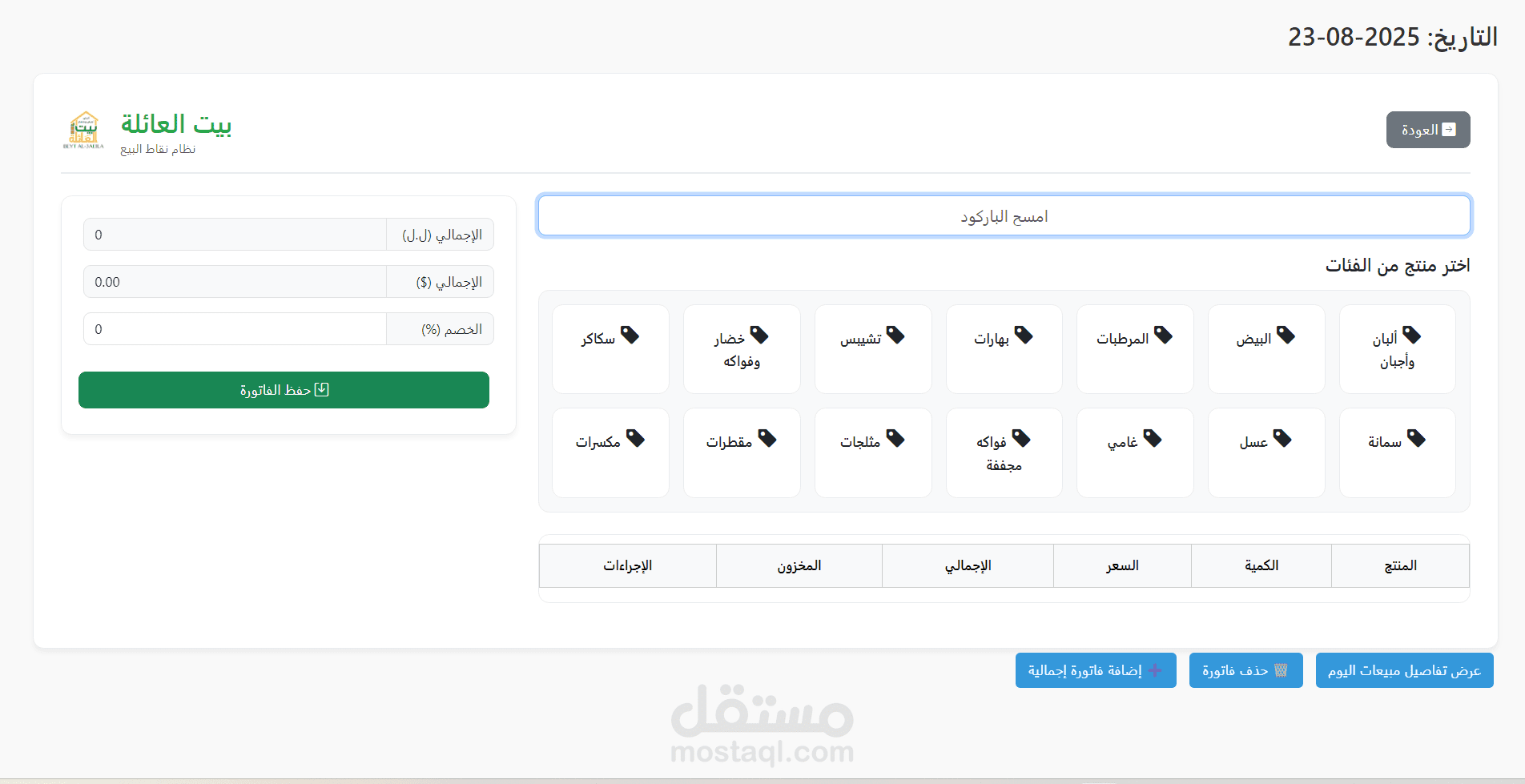Pick the فواكه مجففة category card
1525x784 pixels.
tap(1004, 452)
